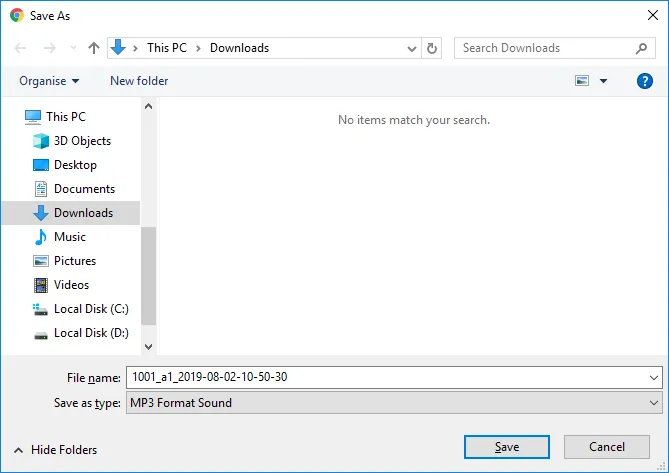The height and width of the screenshot is (473, 669).
Task: Select This PC in navigation tree
Action: (x=66, y=116)
